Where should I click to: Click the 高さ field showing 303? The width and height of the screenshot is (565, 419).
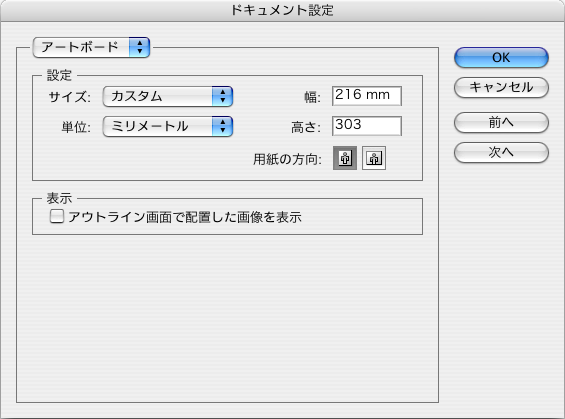[x=367, y=126]
